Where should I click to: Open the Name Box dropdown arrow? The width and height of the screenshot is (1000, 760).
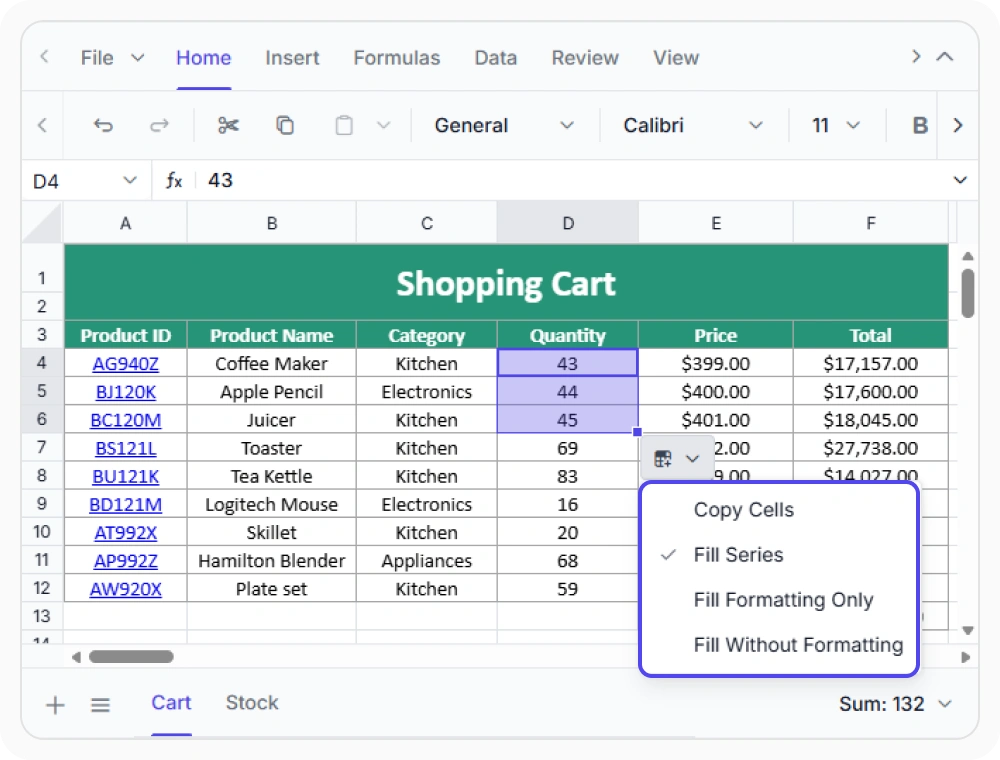pos(129,181)
